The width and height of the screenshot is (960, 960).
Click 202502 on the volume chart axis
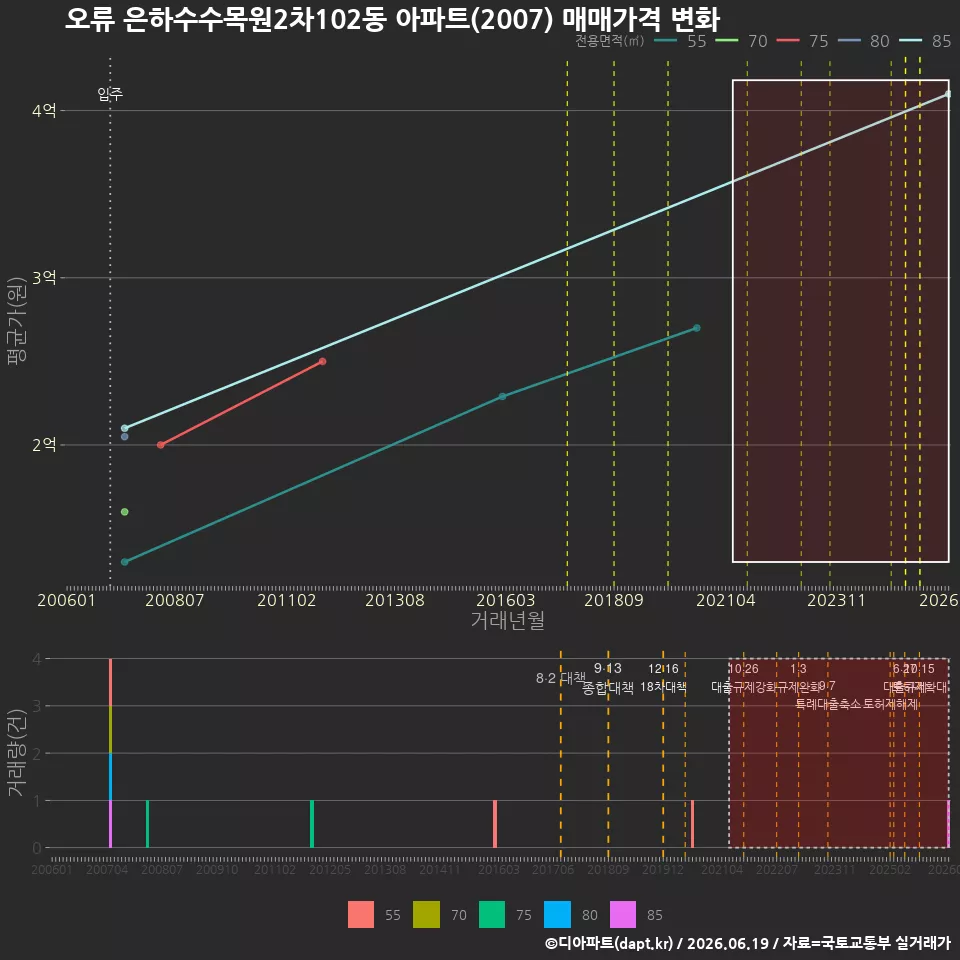pyautogui.click(x=890, y=869)
